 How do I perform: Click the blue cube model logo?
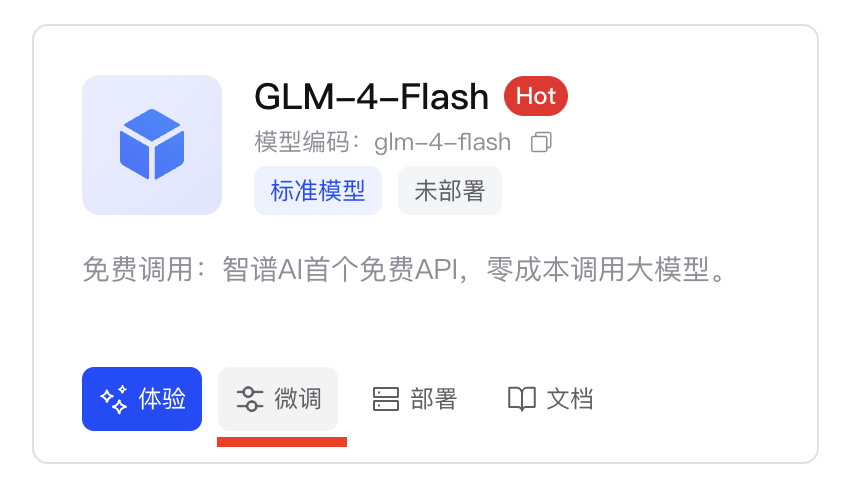click(x=152, y=145)
